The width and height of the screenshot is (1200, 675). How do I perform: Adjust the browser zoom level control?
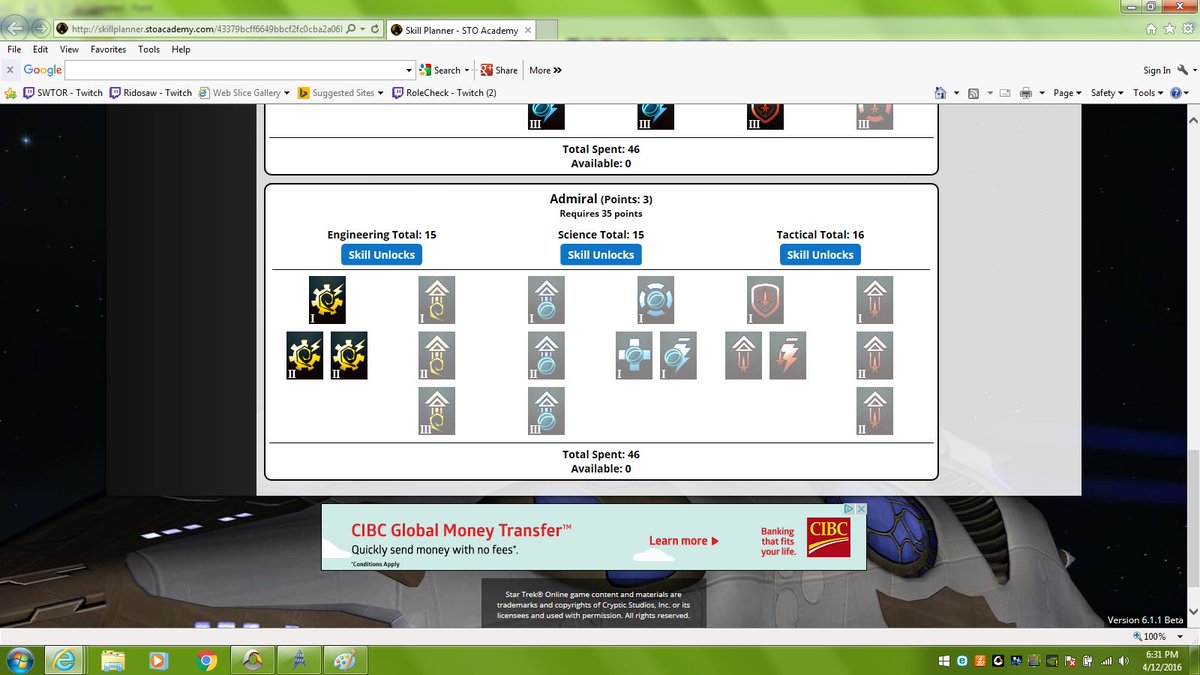pos(1157,636)
